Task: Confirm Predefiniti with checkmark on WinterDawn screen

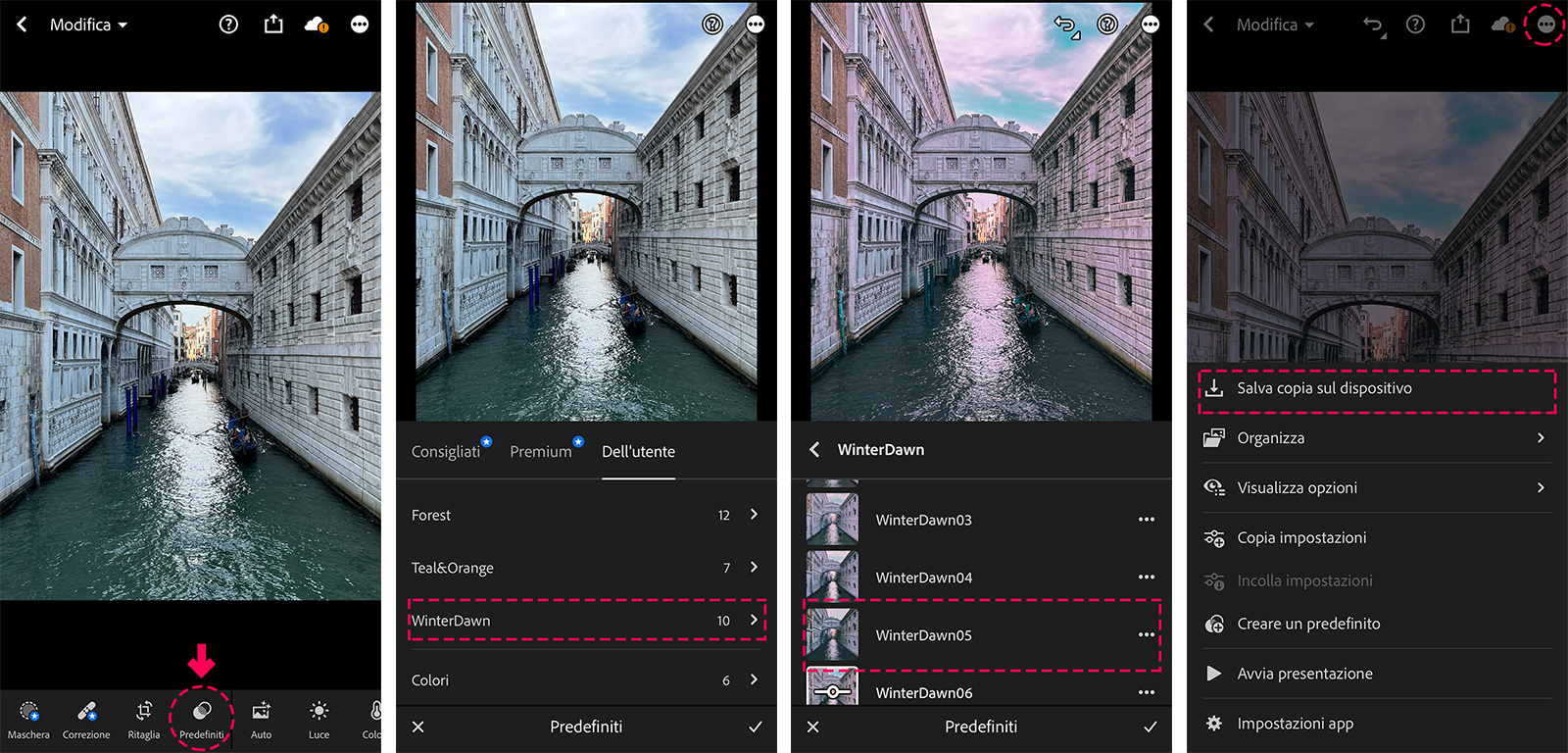Action: pyautogui.click(x=1151, y=727)
